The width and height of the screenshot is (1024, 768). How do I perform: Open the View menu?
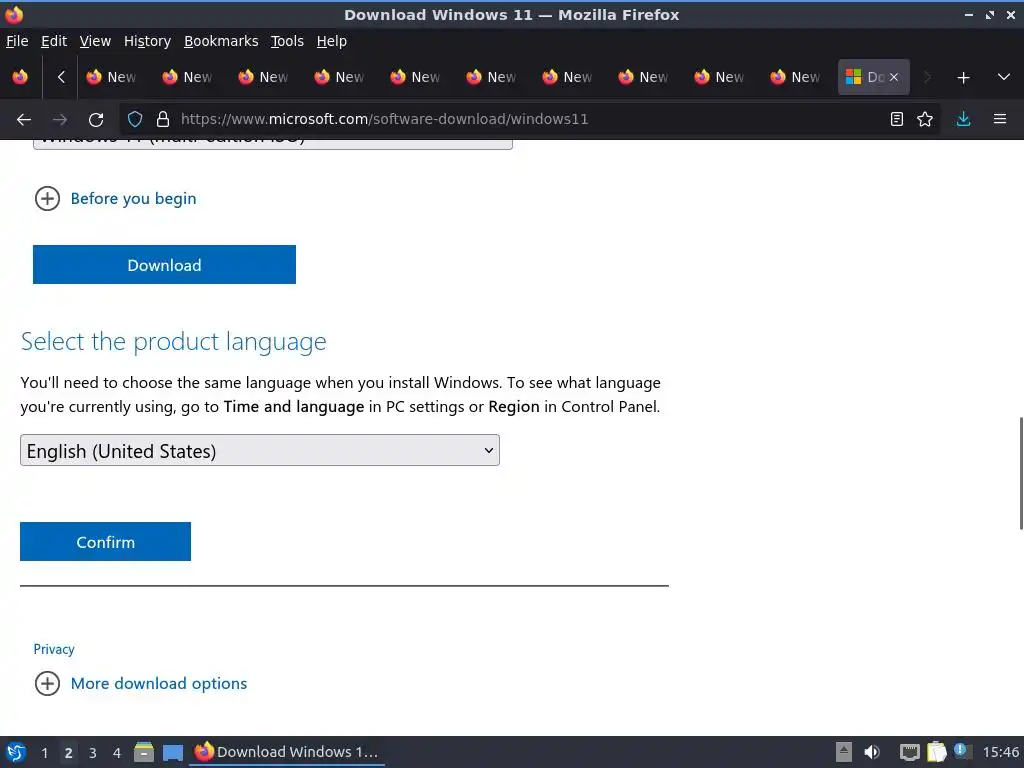coord(95,41)
